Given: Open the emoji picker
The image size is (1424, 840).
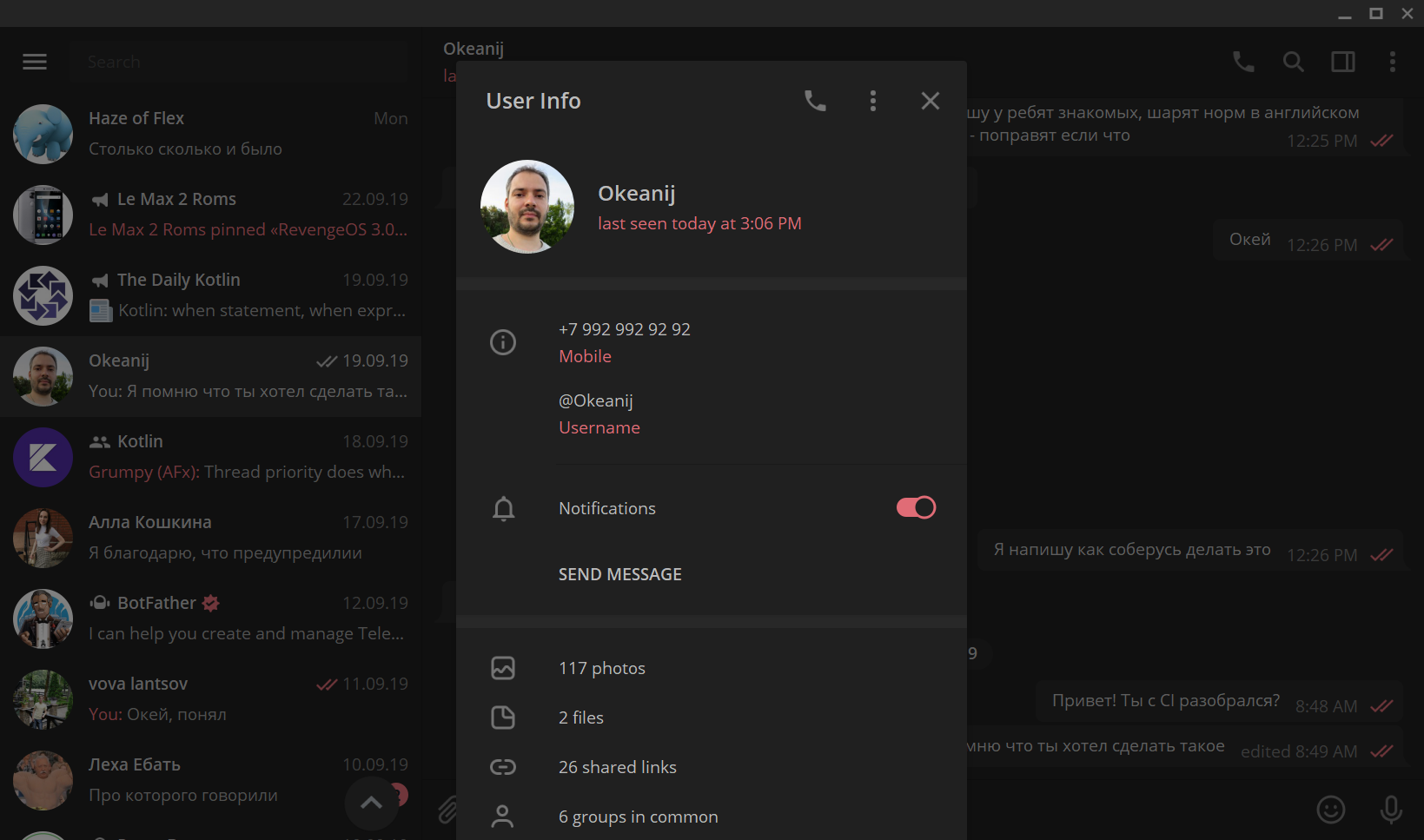Looking at the screenshot, I should click(1330, 810).
